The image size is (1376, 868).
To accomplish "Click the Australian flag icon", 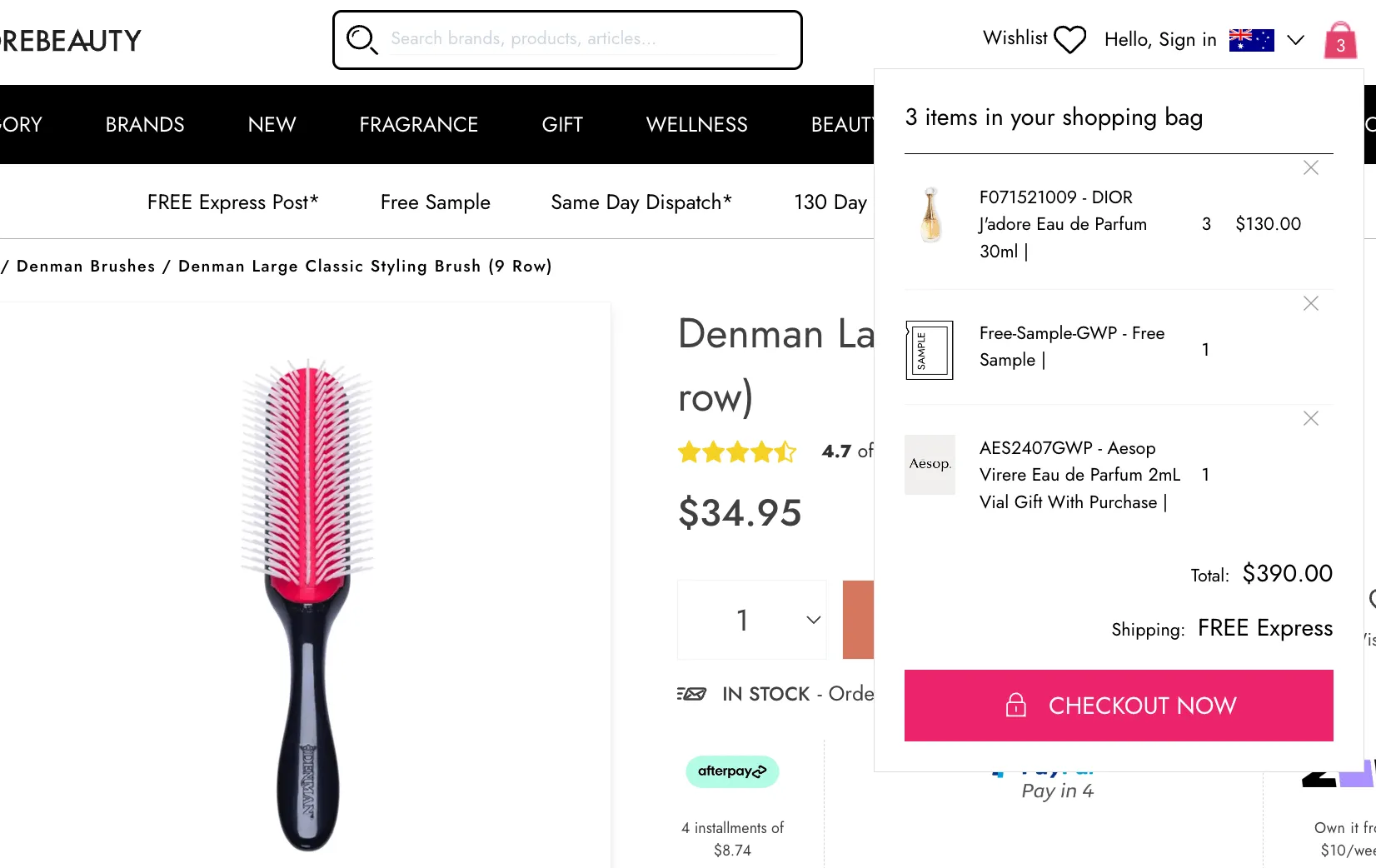I will [1251, 39].
